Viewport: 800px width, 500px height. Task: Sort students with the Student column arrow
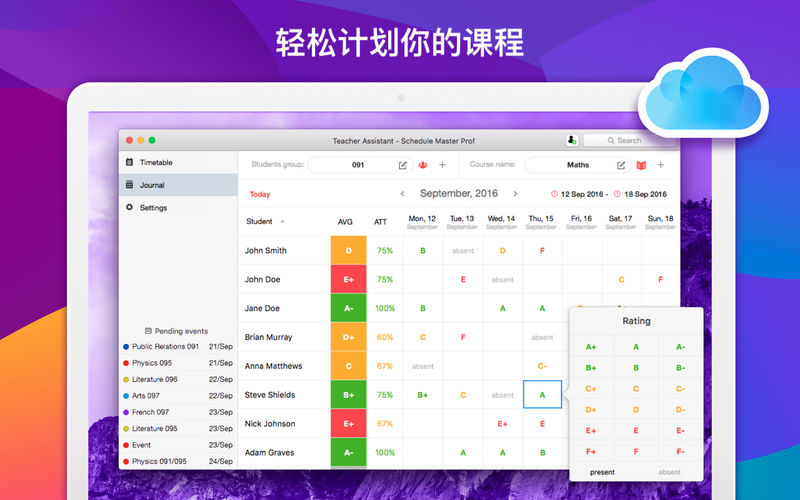click(x=283, y=222)
